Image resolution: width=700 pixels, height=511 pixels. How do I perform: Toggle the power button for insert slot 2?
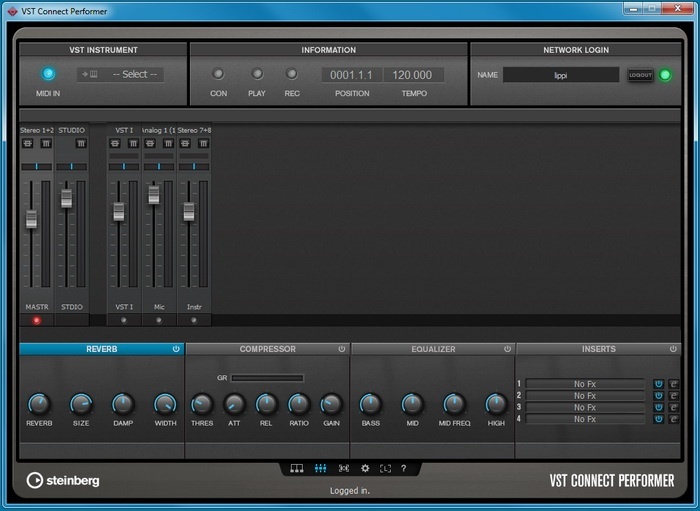click(658, 395)
